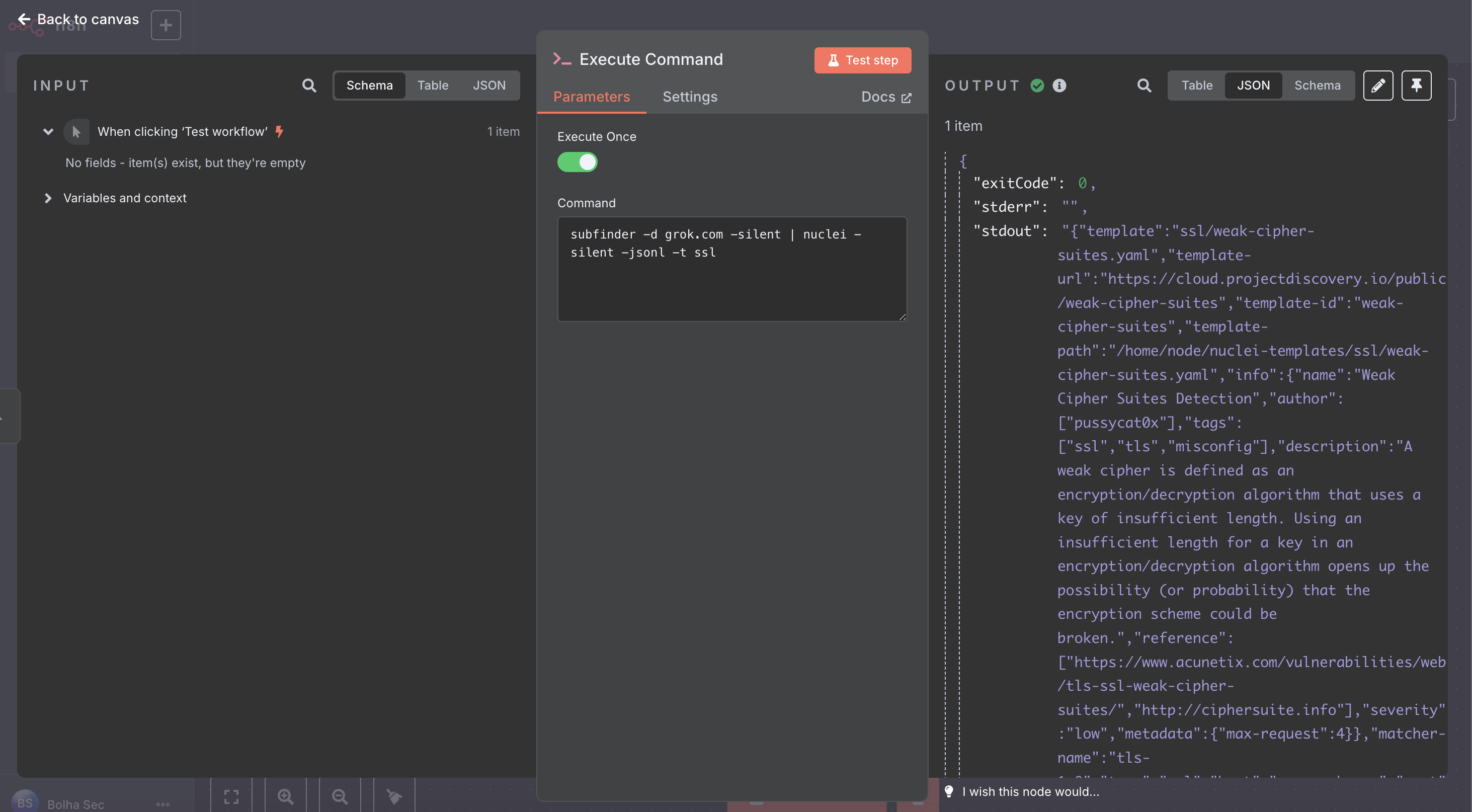This screenshot has width=1472, height=812.
Task: Click the Execute Command node title
Action: point(651,59)
